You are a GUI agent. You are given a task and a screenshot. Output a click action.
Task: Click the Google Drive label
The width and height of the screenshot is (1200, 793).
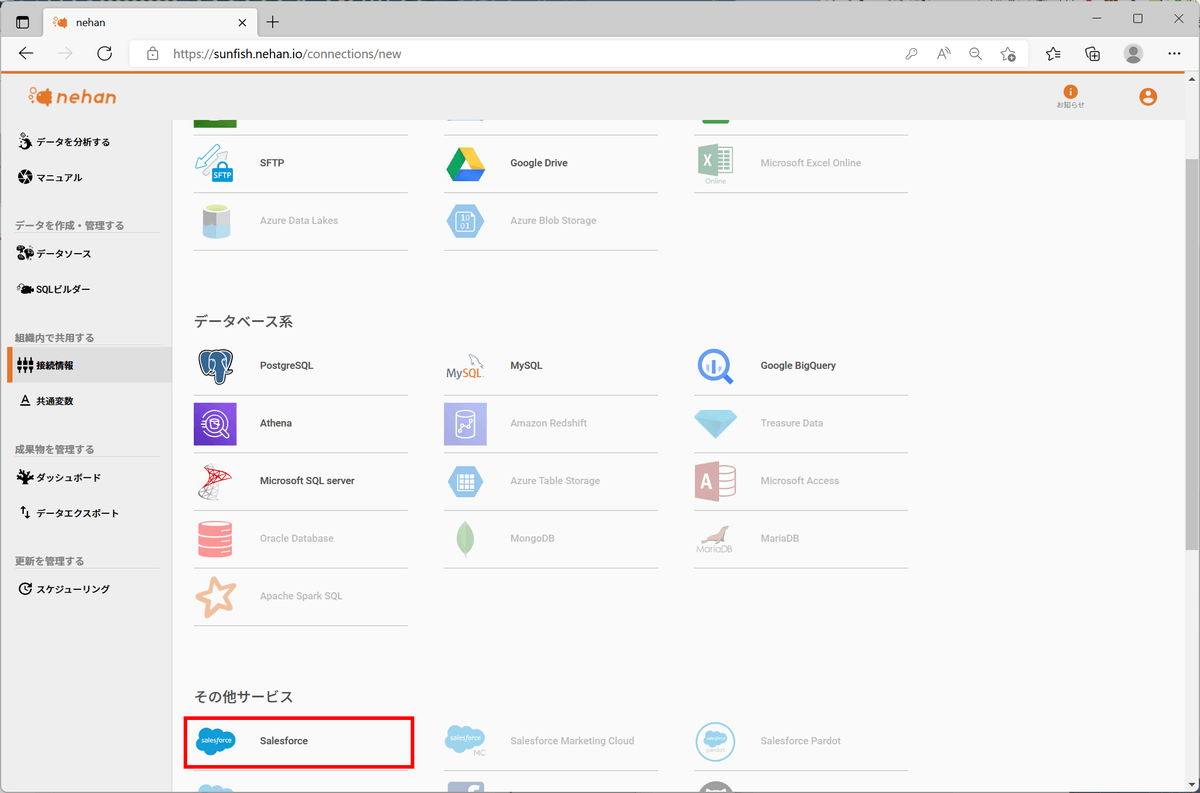pos(539,163)
